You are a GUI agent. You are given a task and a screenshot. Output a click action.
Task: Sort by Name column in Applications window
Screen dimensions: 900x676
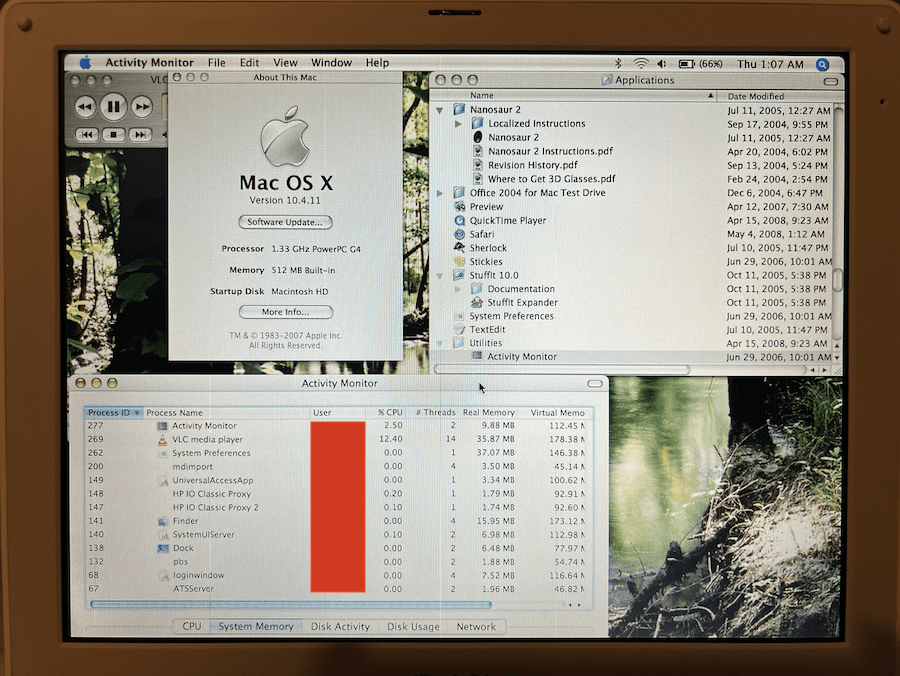coord(574,96)
